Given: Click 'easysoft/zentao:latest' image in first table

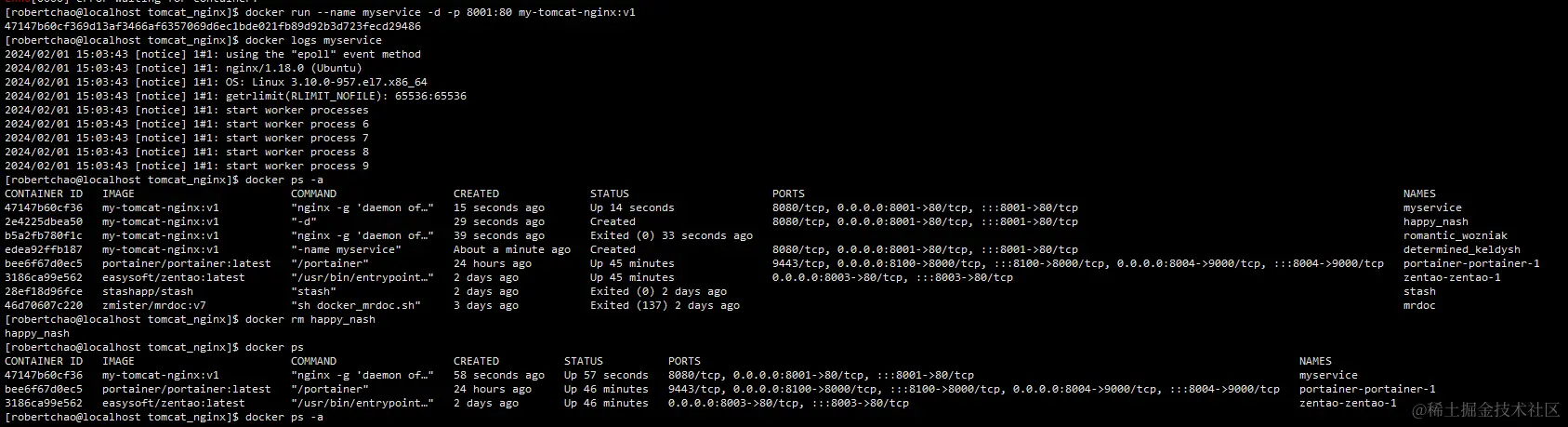Looking at the screenshot, I should [174, 278].
